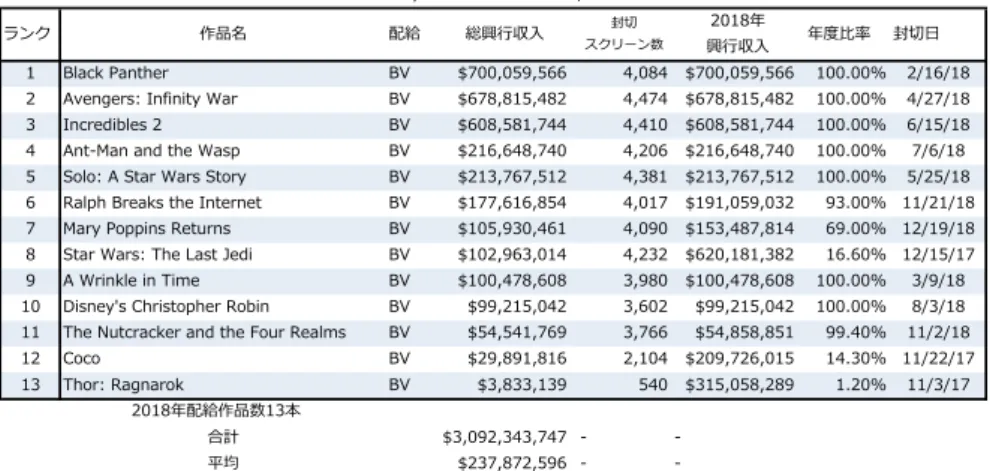Image resolution: width=990 pixels, height=471 pixels.
Task: Click total gross $3,833,139 for Thor
Action: pos(522,385)
